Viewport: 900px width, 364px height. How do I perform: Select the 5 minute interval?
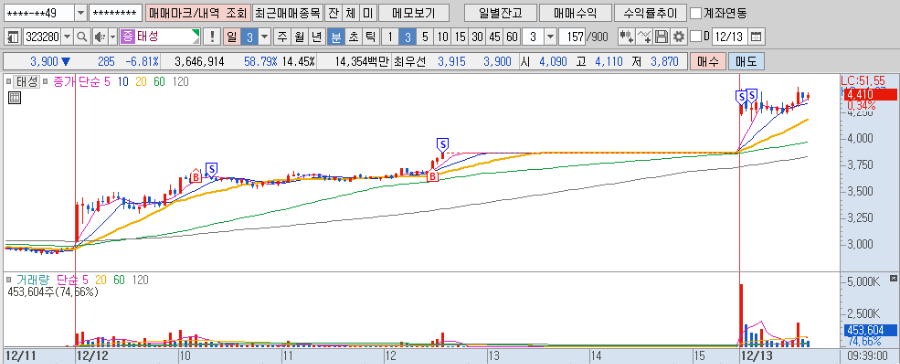coord(425,37)
